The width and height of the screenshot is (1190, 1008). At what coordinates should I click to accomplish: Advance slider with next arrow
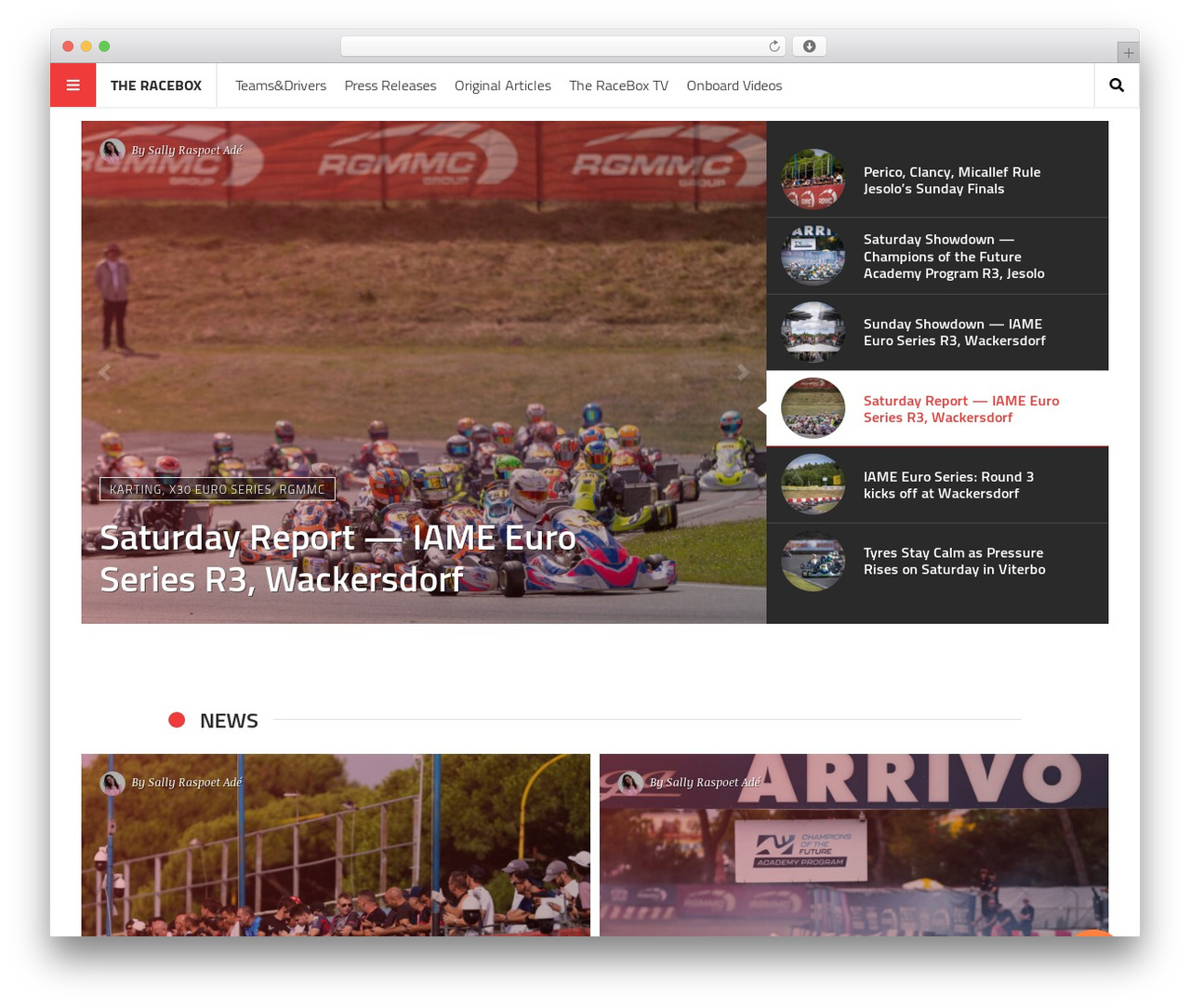pos(742,373)
